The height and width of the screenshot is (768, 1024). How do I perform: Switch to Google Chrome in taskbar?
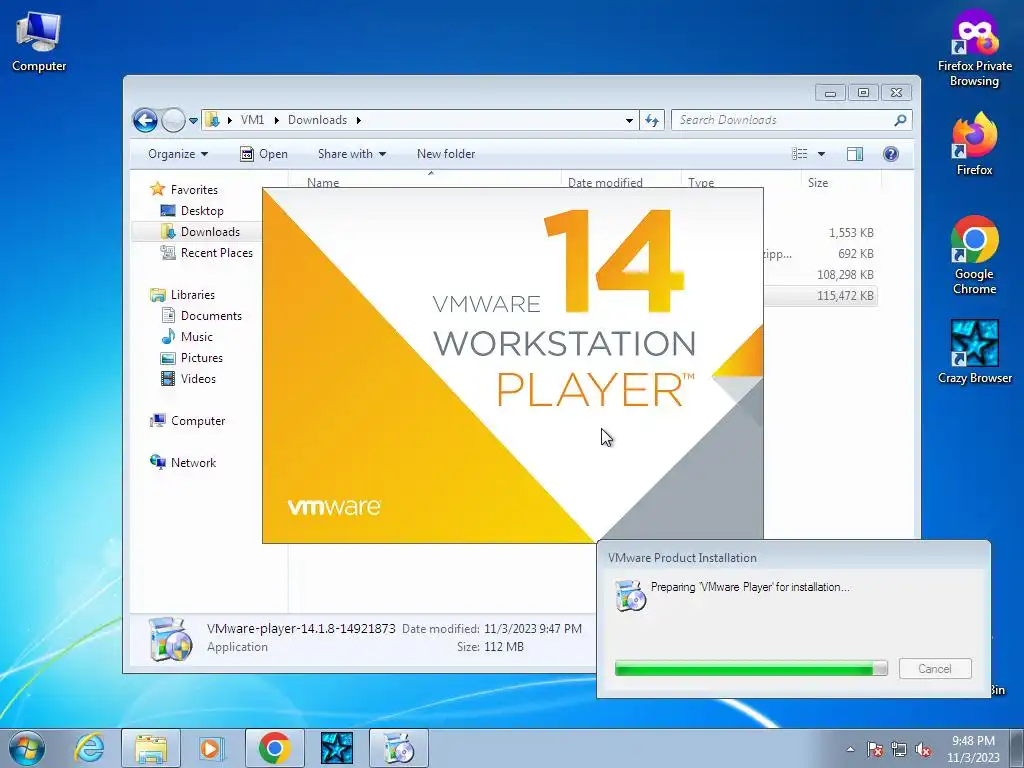274,748
